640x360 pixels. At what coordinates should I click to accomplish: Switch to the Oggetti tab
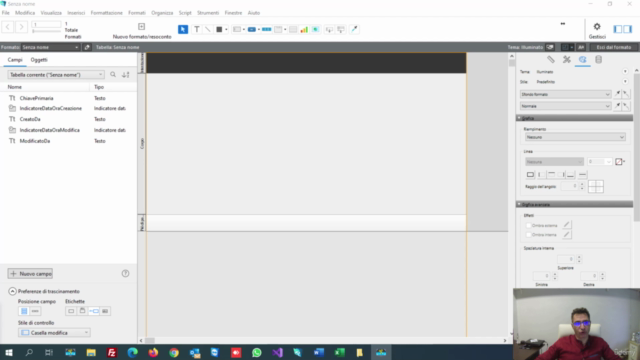coord(39,60)
